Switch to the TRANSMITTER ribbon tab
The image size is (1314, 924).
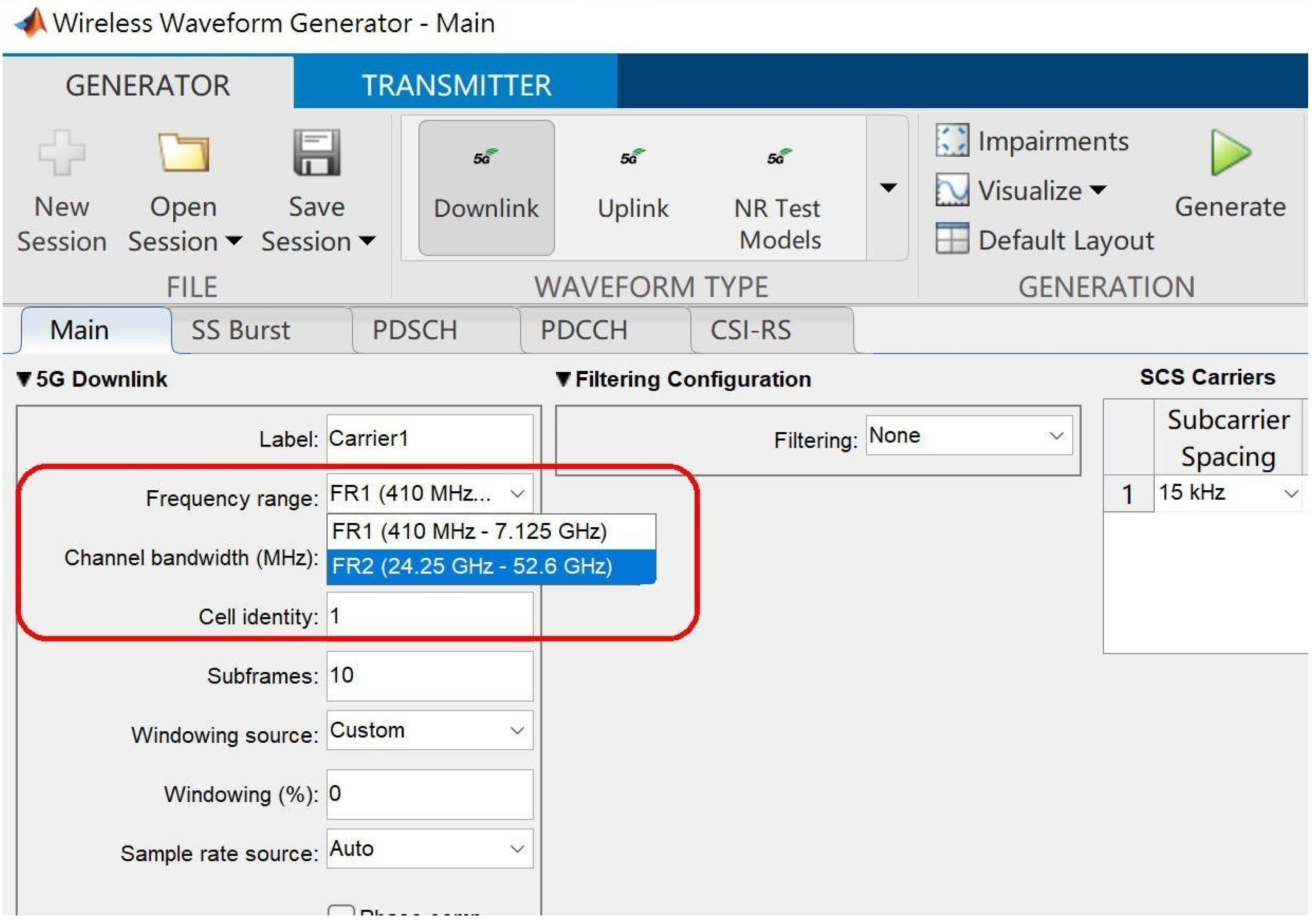point(456,85)
